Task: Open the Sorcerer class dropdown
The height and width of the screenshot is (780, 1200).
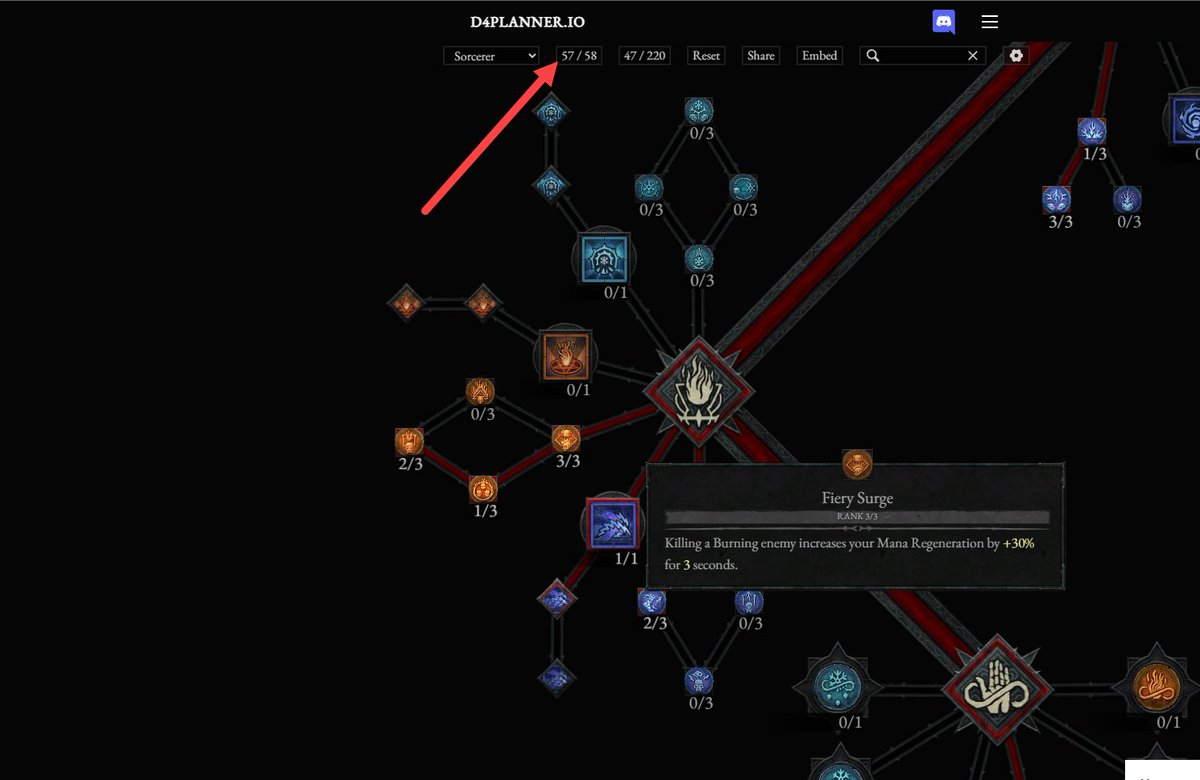Action: (491, 56)
